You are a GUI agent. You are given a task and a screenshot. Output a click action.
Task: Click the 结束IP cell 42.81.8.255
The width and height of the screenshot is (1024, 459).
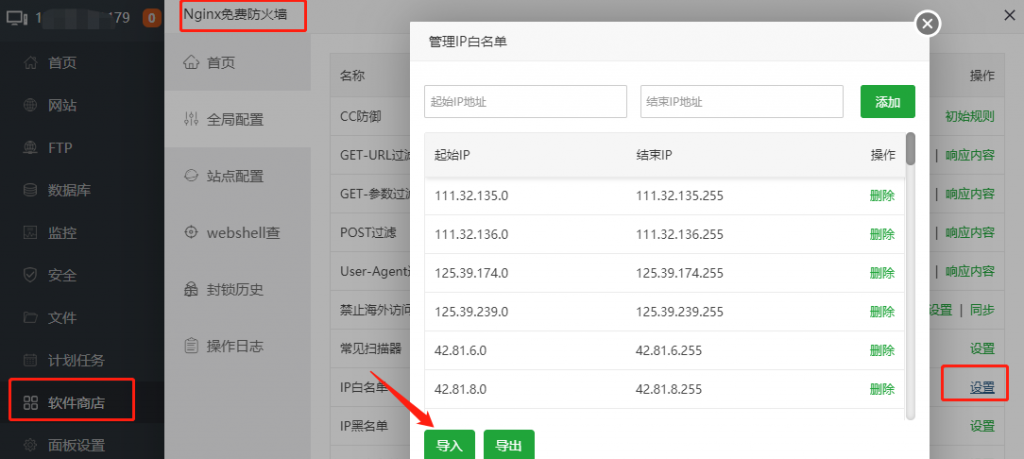[669, 389]
